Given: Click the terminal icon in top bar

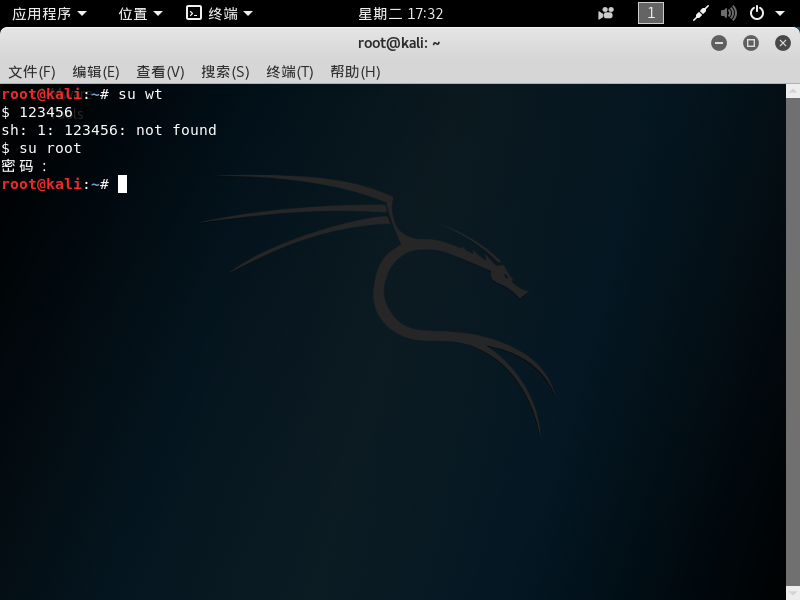Looking at the screenshot, I should tap(194, 13).
